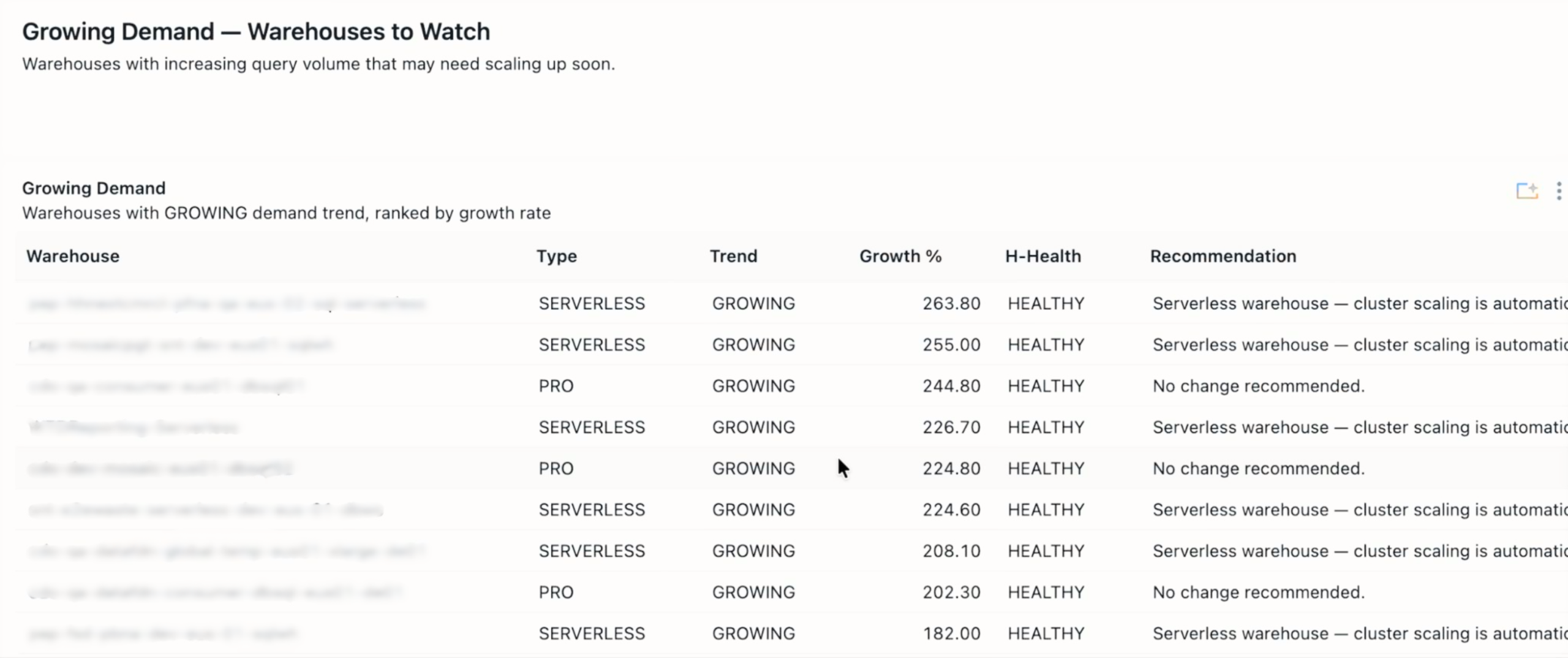Viewport: 1568px width, 658px height.
Task: Sort warehouses by the Type column
Action: coord(556,256)
